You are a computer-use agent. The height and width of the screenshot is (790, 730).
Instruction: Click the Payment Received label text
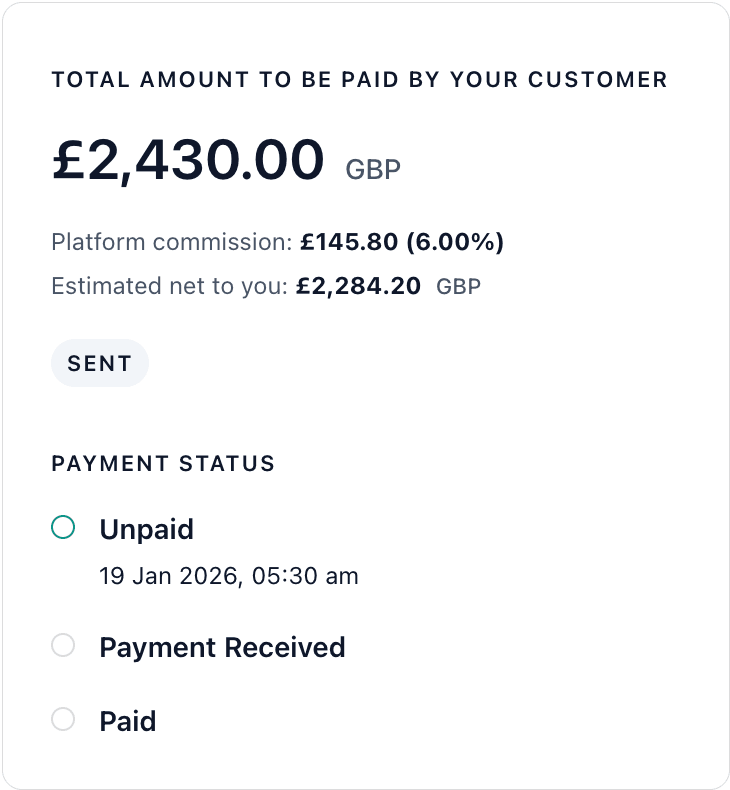222,647
